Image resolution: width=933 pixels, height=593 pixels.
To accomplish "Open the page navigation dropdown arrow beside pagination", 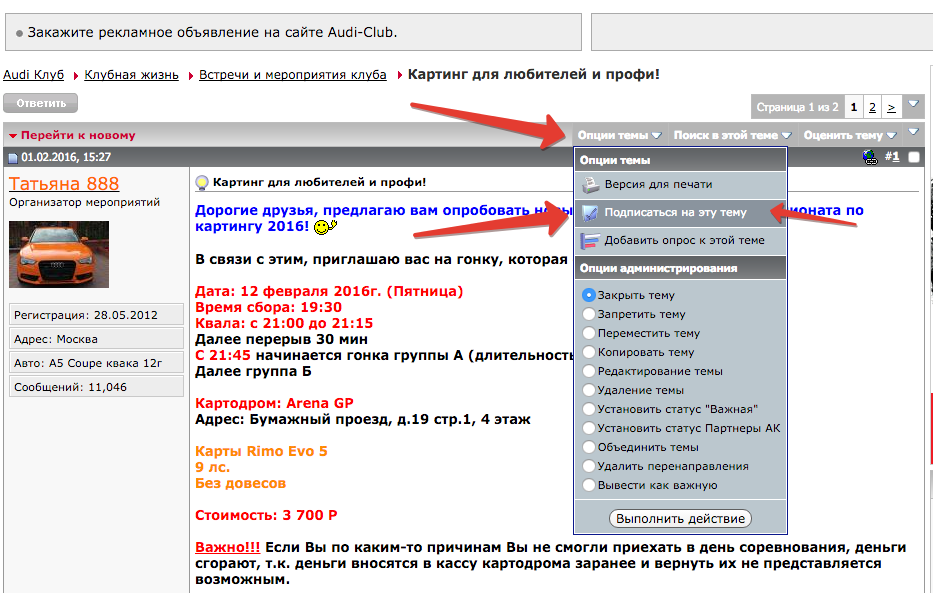I will pos(913,104).
